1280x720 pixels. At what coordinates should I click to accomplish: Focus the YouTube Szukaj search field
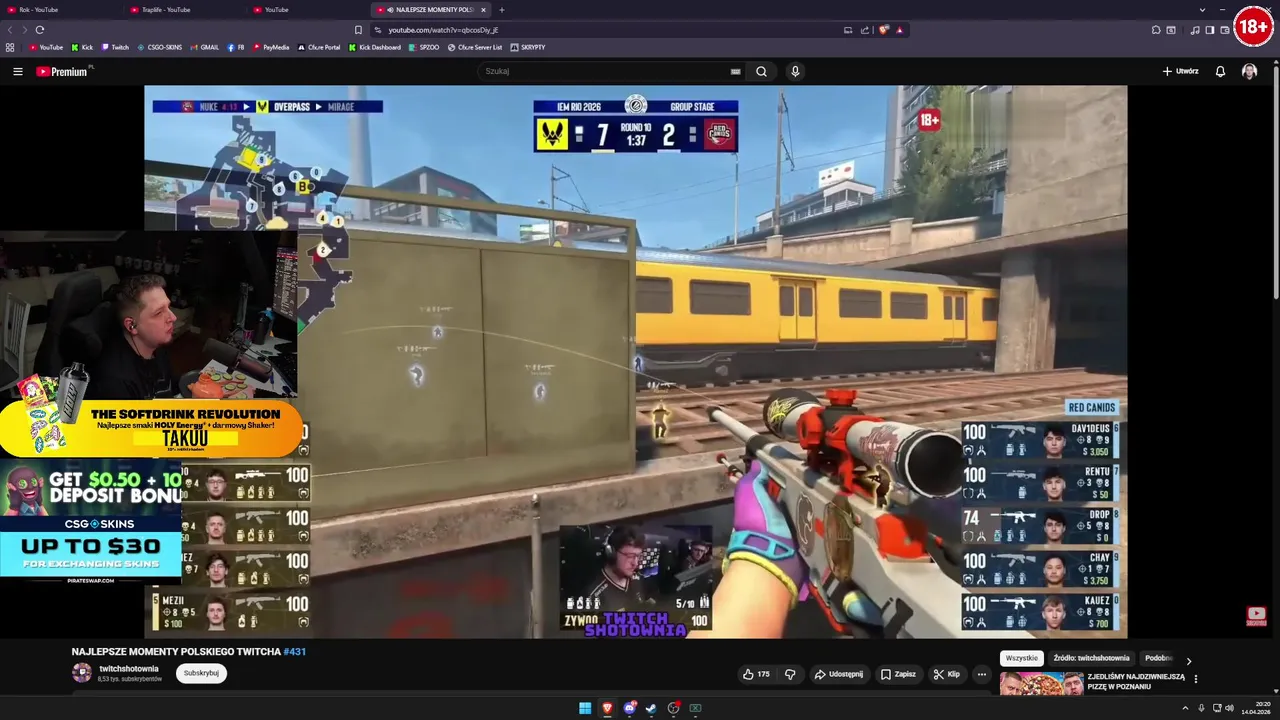pyautogui.click(x=605, y=71)
